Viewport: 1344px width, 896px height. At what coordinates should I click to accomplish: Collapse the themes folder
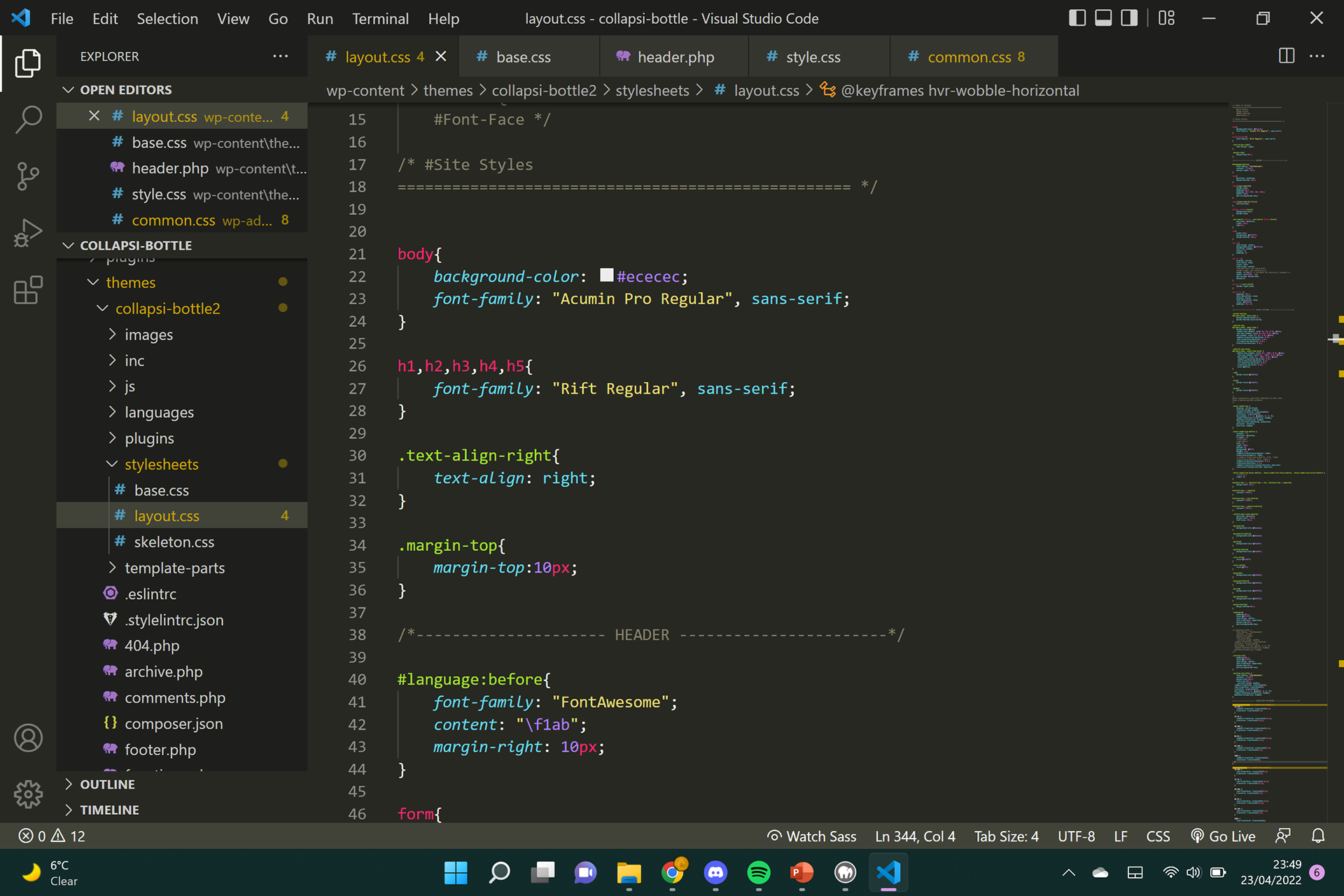(x=92, y=282)
